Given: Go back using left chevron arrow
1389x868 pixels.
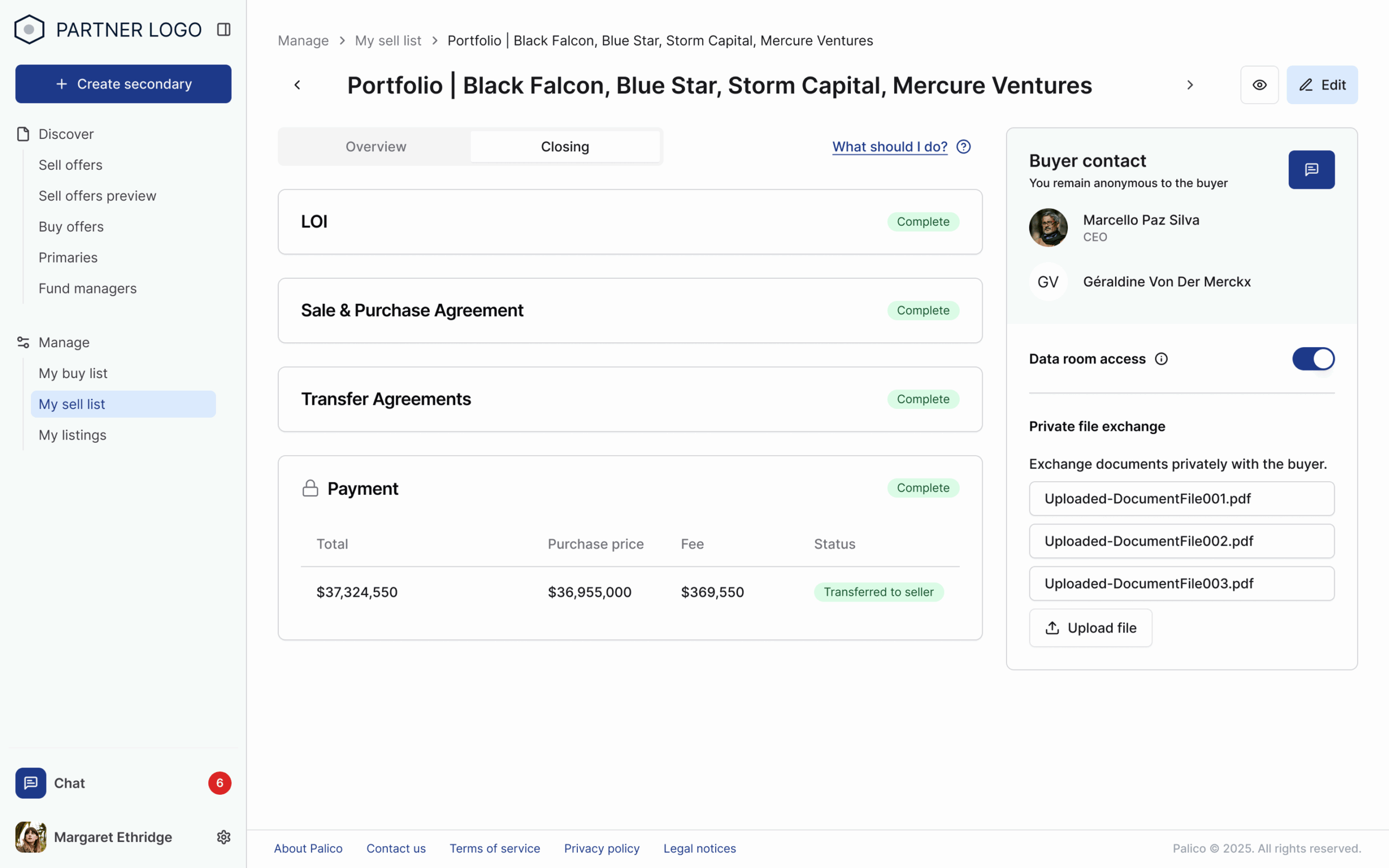Looking at the screenshot, I should [297, 85].
